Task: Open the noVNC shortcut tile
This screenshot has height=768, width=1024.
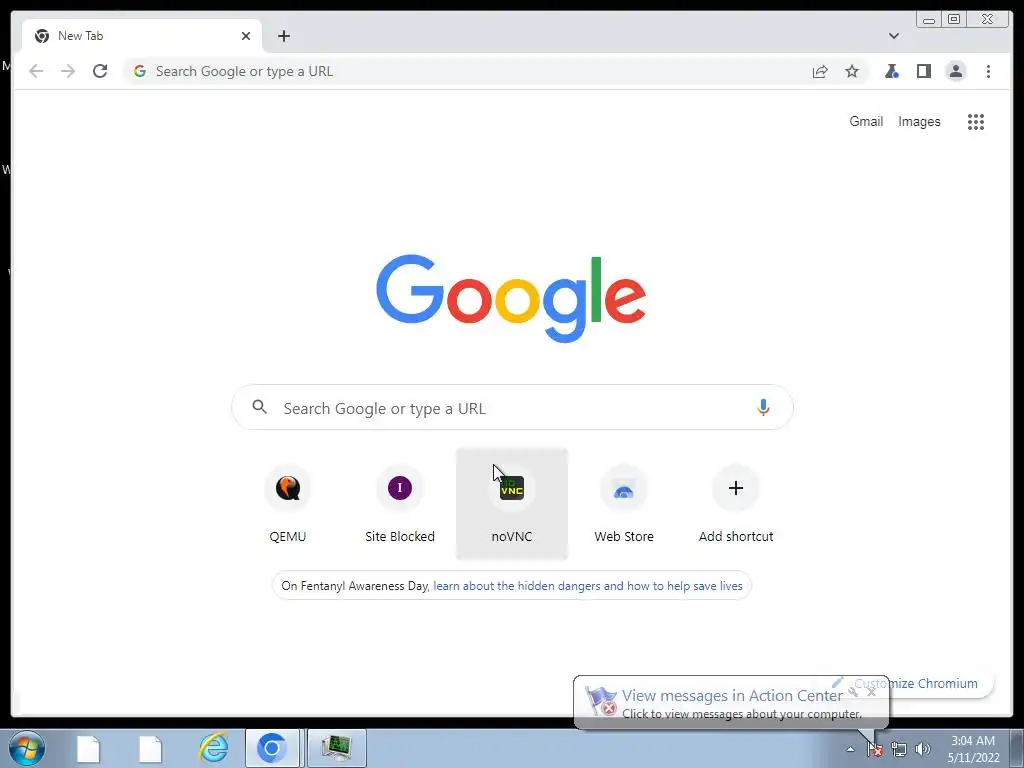Action: [x=512, y=504]
